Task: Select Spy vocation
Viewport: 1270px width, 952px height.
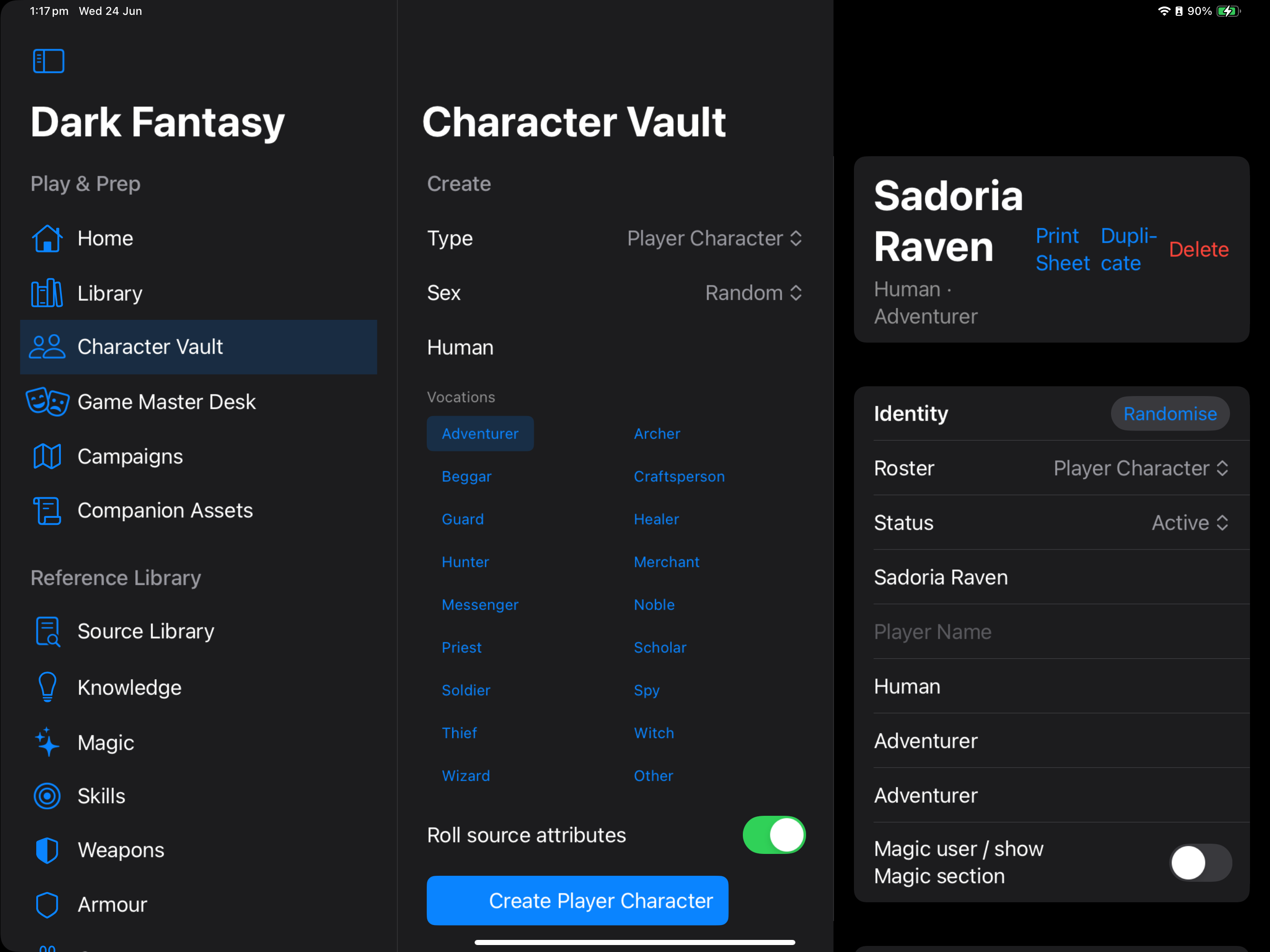Action: (x=647, y=690)
